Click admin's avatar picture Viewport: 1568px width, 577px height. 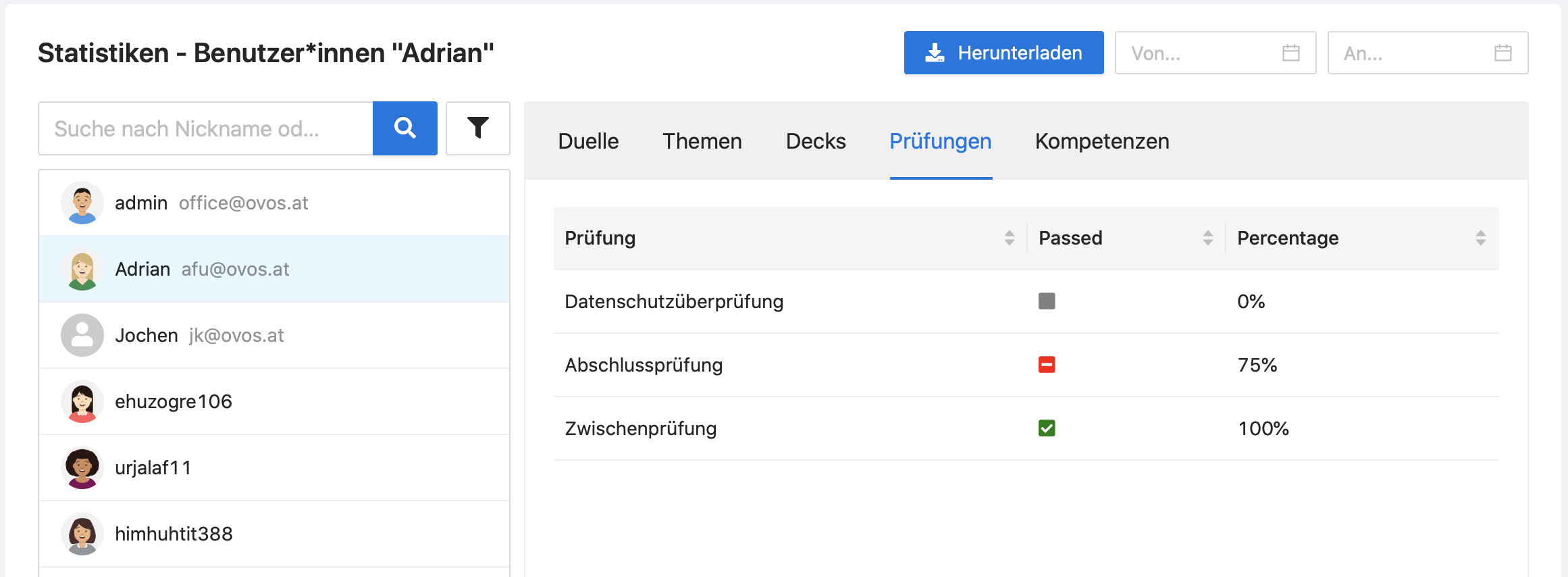click(x=82, y=203)
